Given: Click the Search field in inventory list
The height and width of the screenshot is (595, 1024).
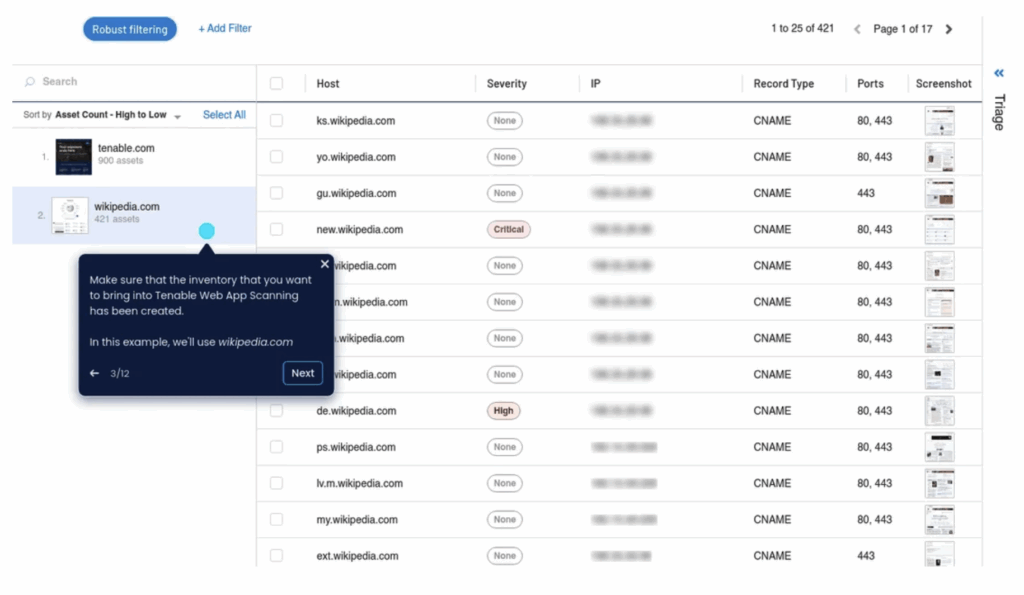Looking at the screenshot, I should pos(134,82).
